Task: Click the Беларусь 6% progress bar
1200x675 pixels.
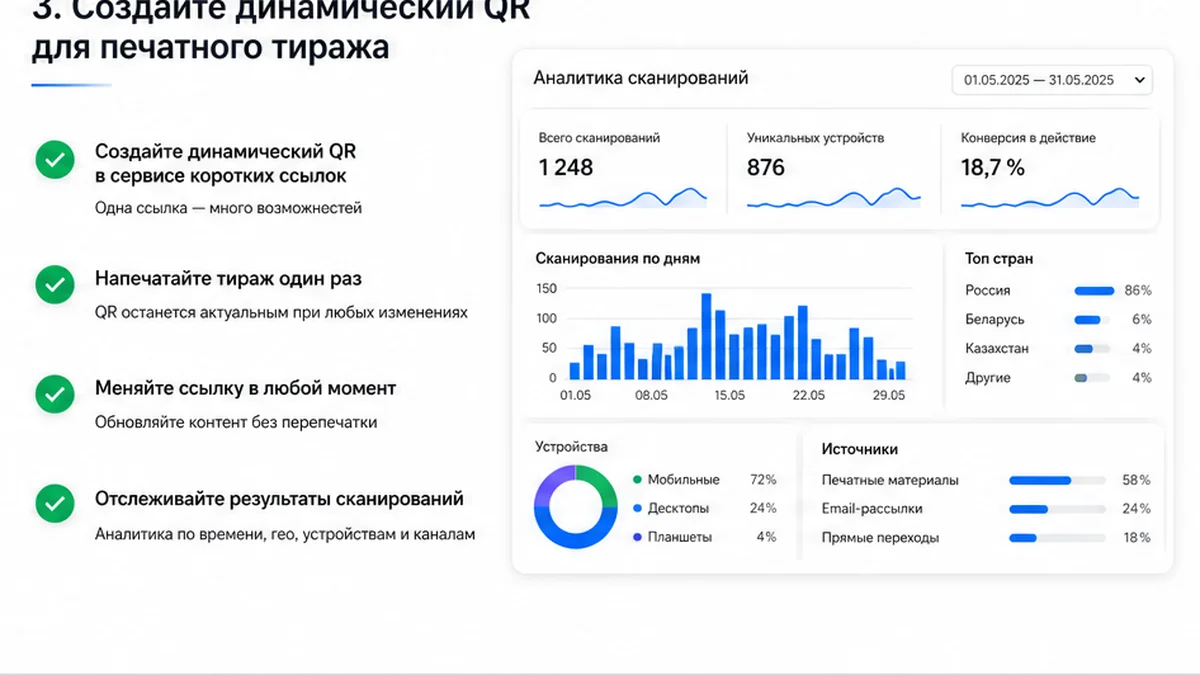Action: pyautogui.click(x=1093, y=320)
